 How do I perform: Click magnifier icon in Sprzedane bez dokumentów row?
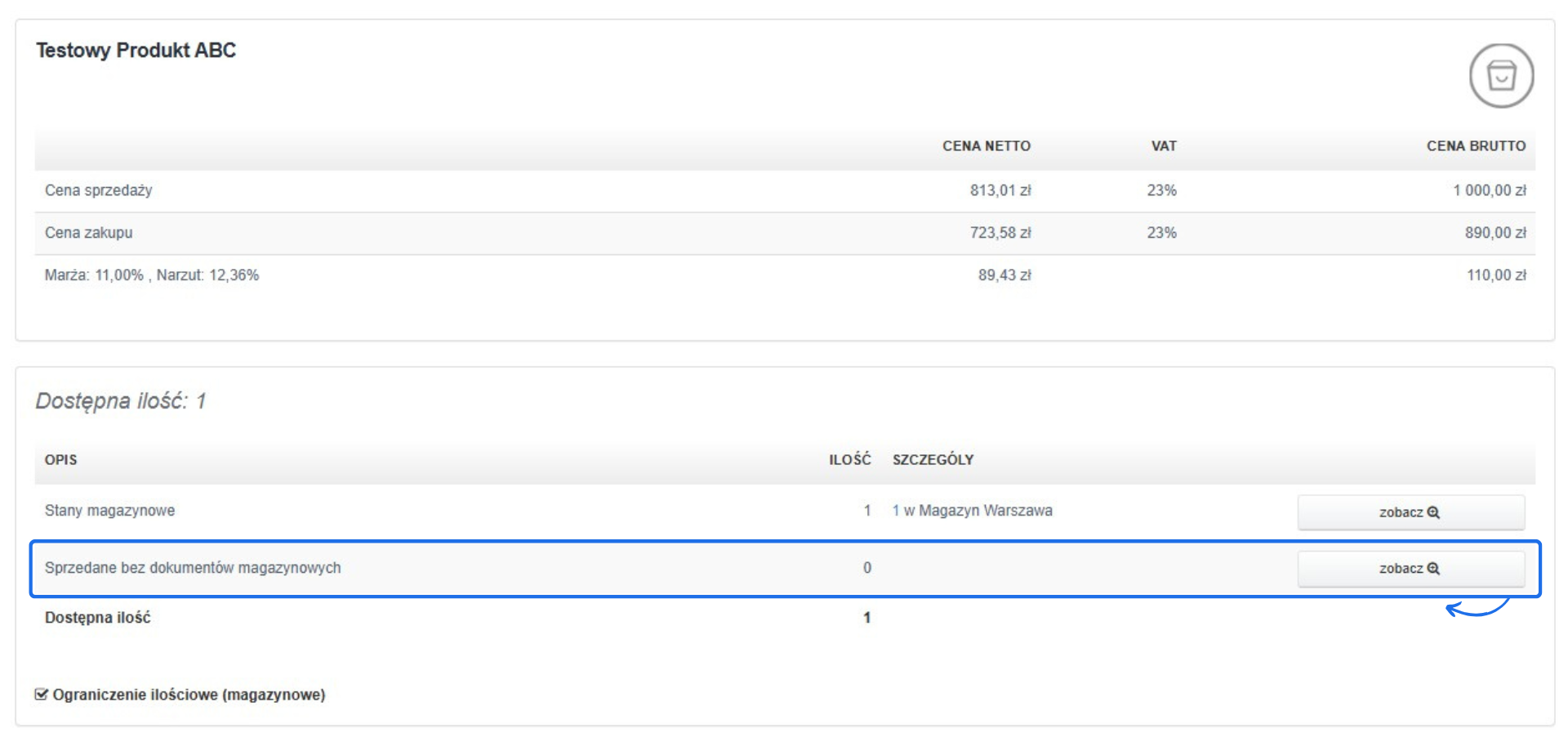(1433, 569)
